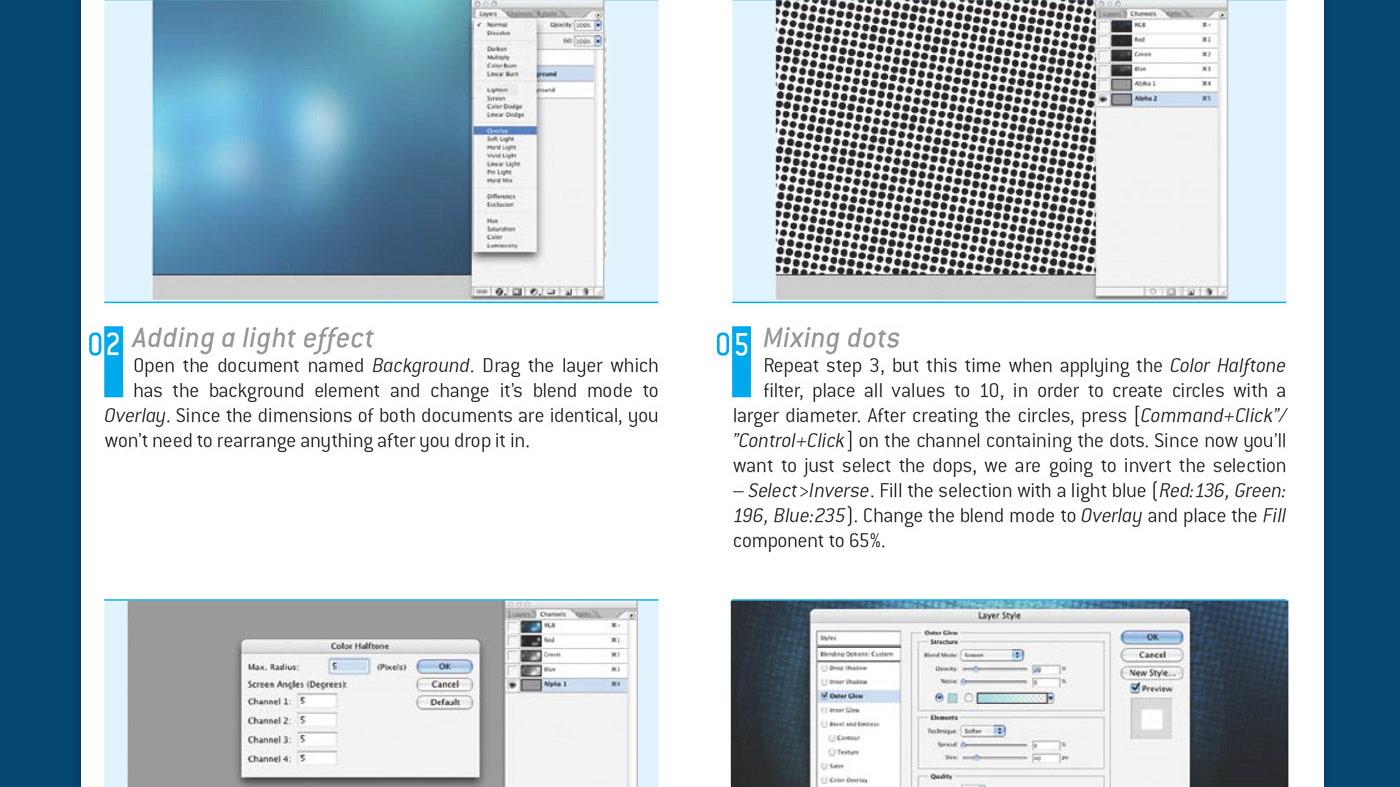
Task: Toggle visibility box of Red channel above Alpha 2
Action: 1103,40
